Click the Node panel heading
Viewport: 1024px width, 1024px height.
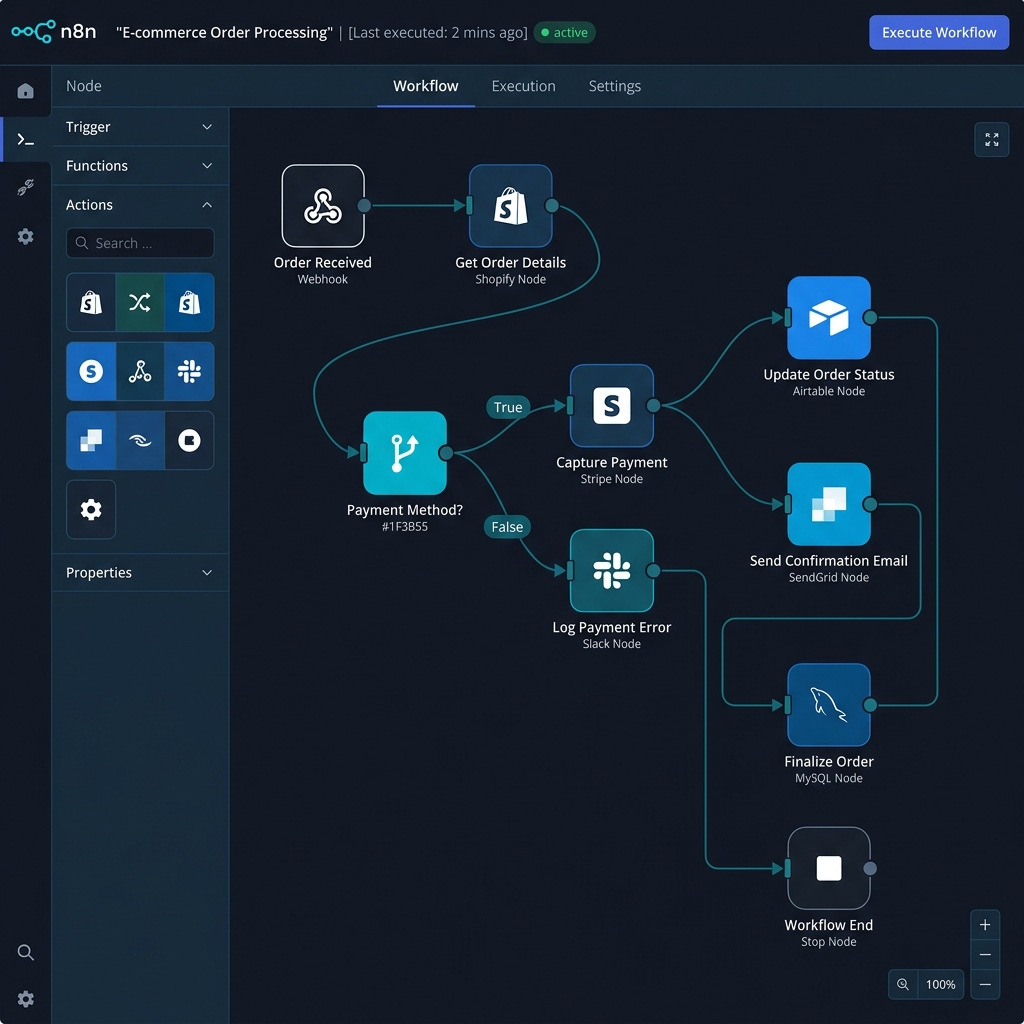(84, 86)
